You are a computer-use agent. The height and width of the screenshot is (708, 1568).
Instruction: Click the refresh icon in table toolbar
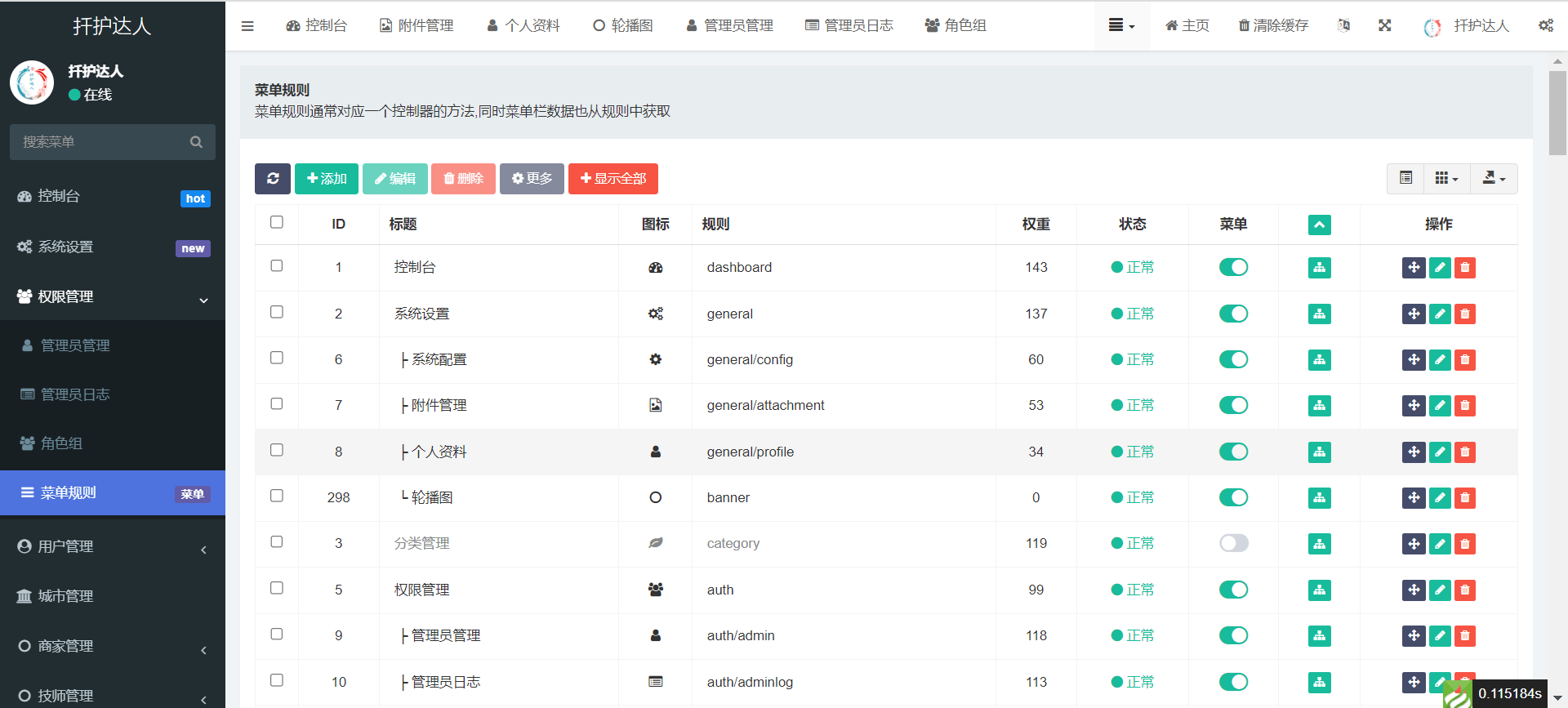click(273, 179)
